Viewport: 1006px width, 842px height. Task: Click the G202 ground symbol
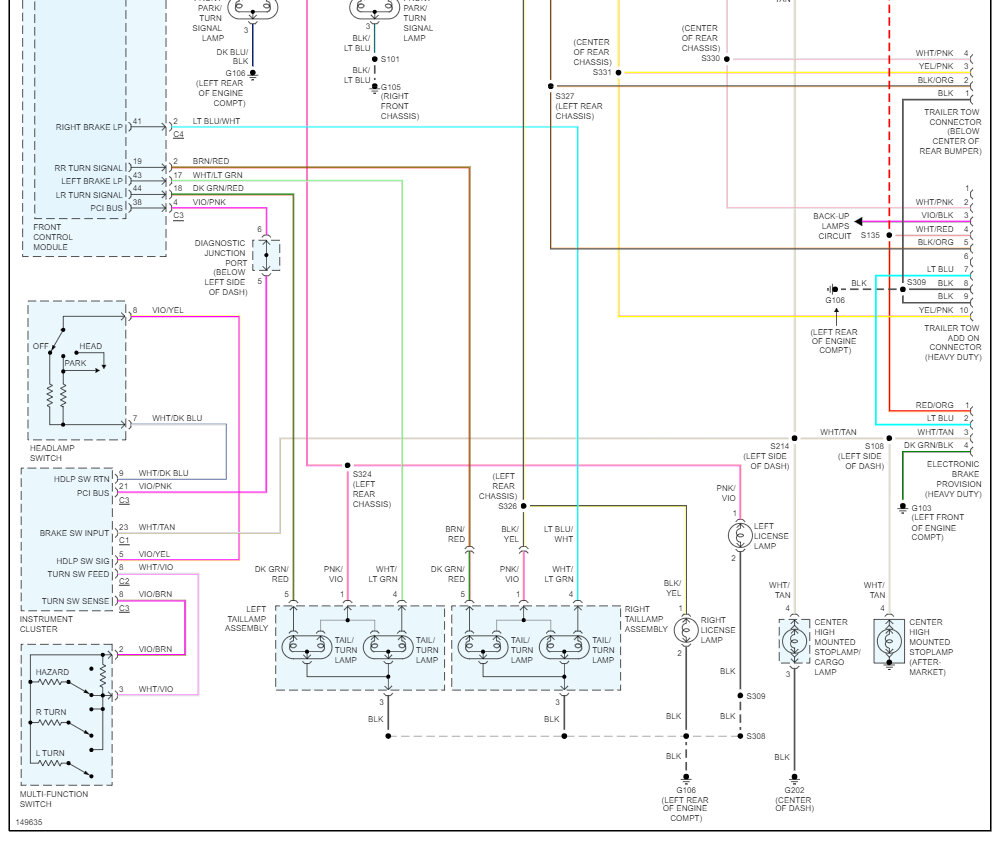pyautogui.click(x=794, y=778)
